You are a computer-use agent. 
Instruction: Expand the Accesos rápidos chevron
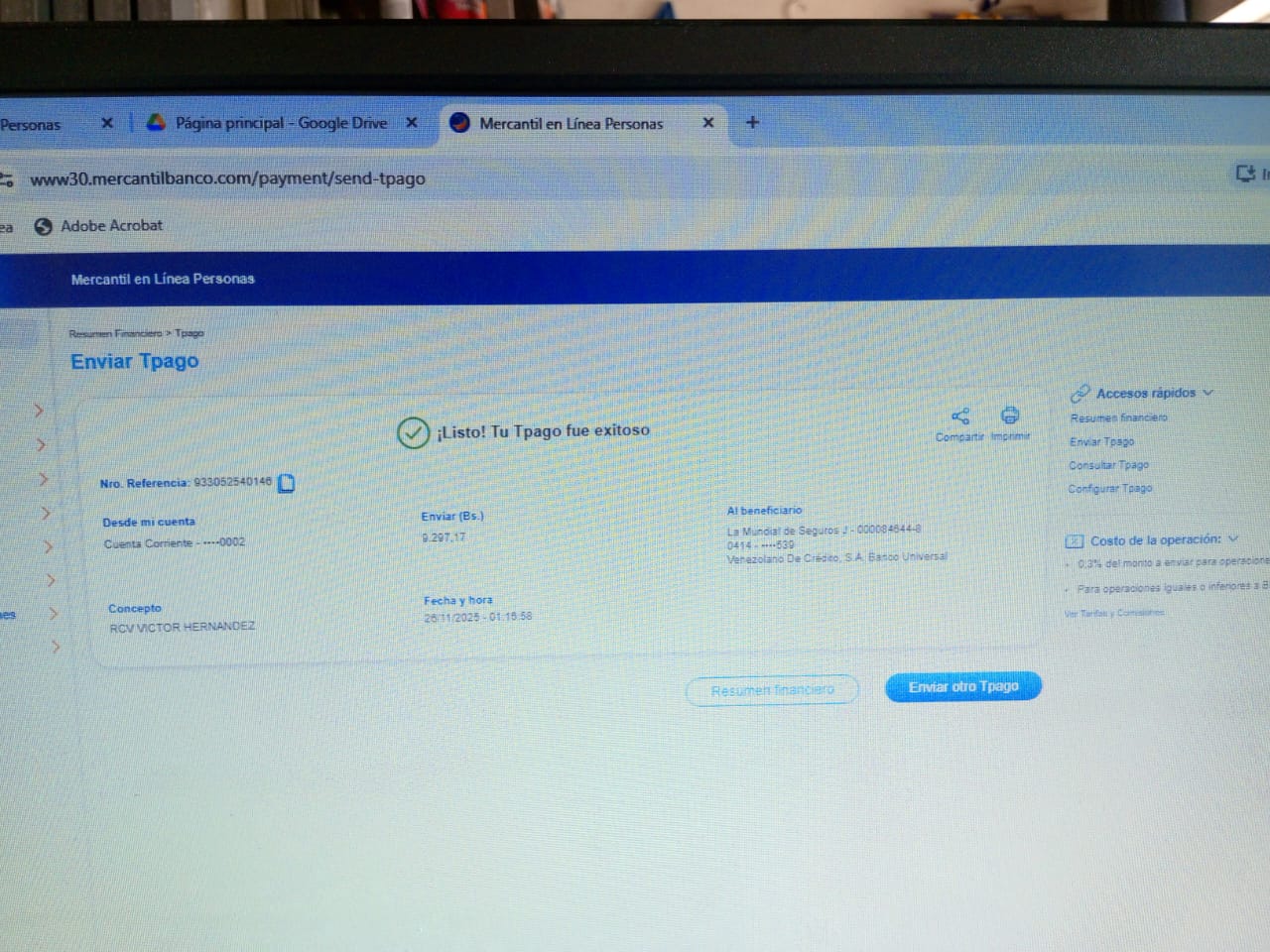1208,393
